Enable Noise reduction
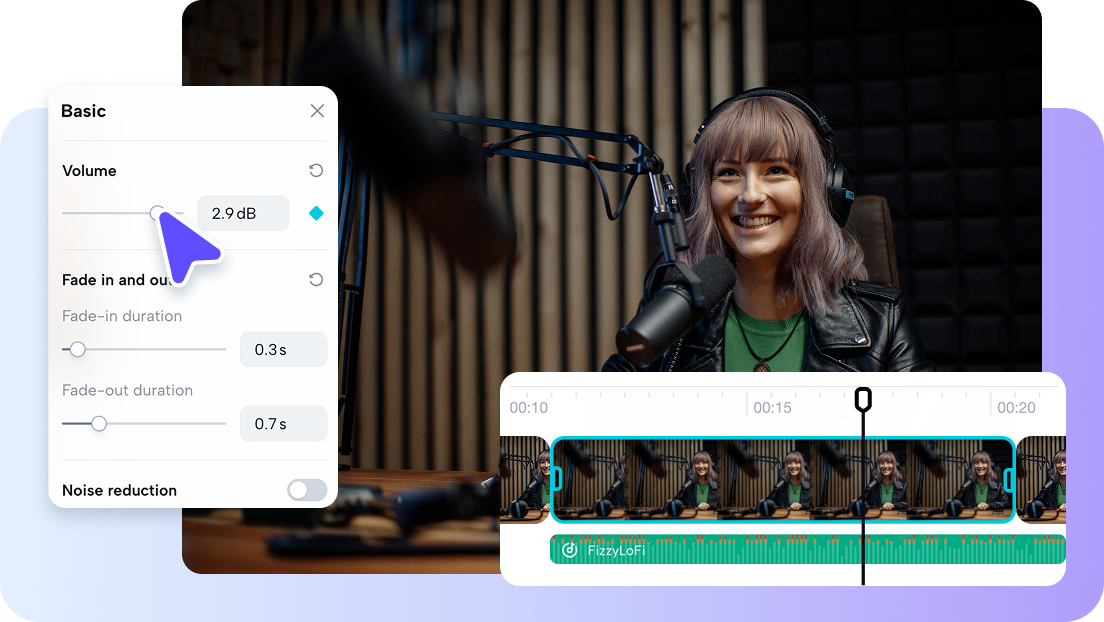The width and height of the screenshot is (1104, 622). 306,490
